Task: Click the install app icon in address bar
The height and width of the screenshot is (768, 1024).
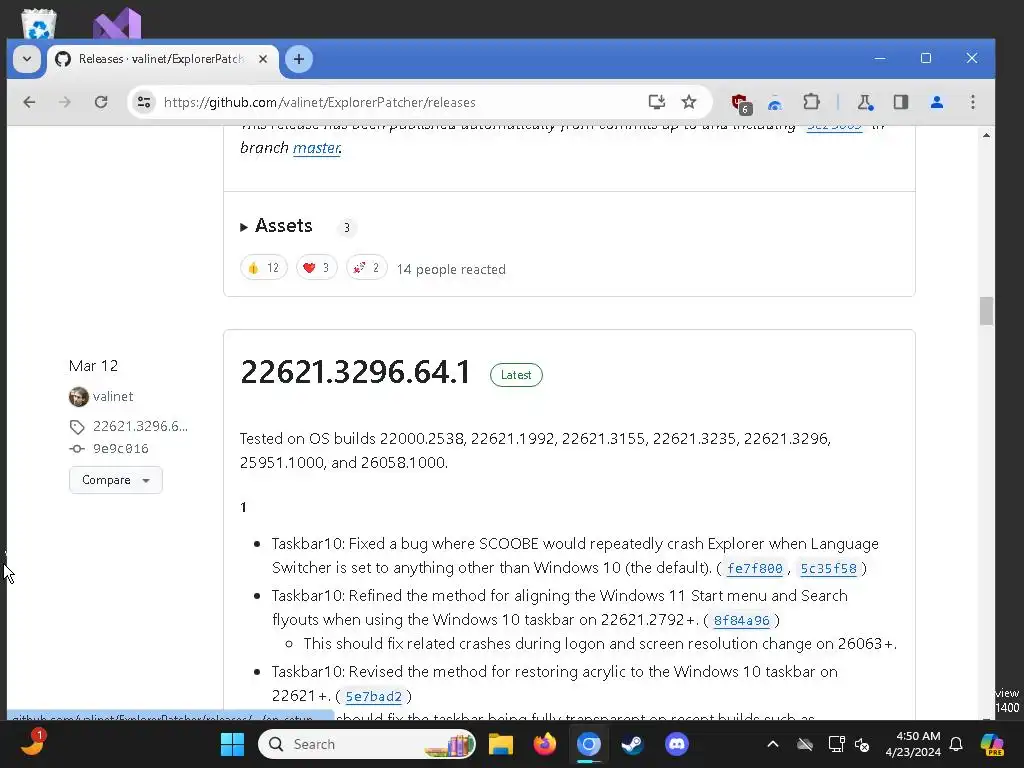Action: (x=656, y=102)
